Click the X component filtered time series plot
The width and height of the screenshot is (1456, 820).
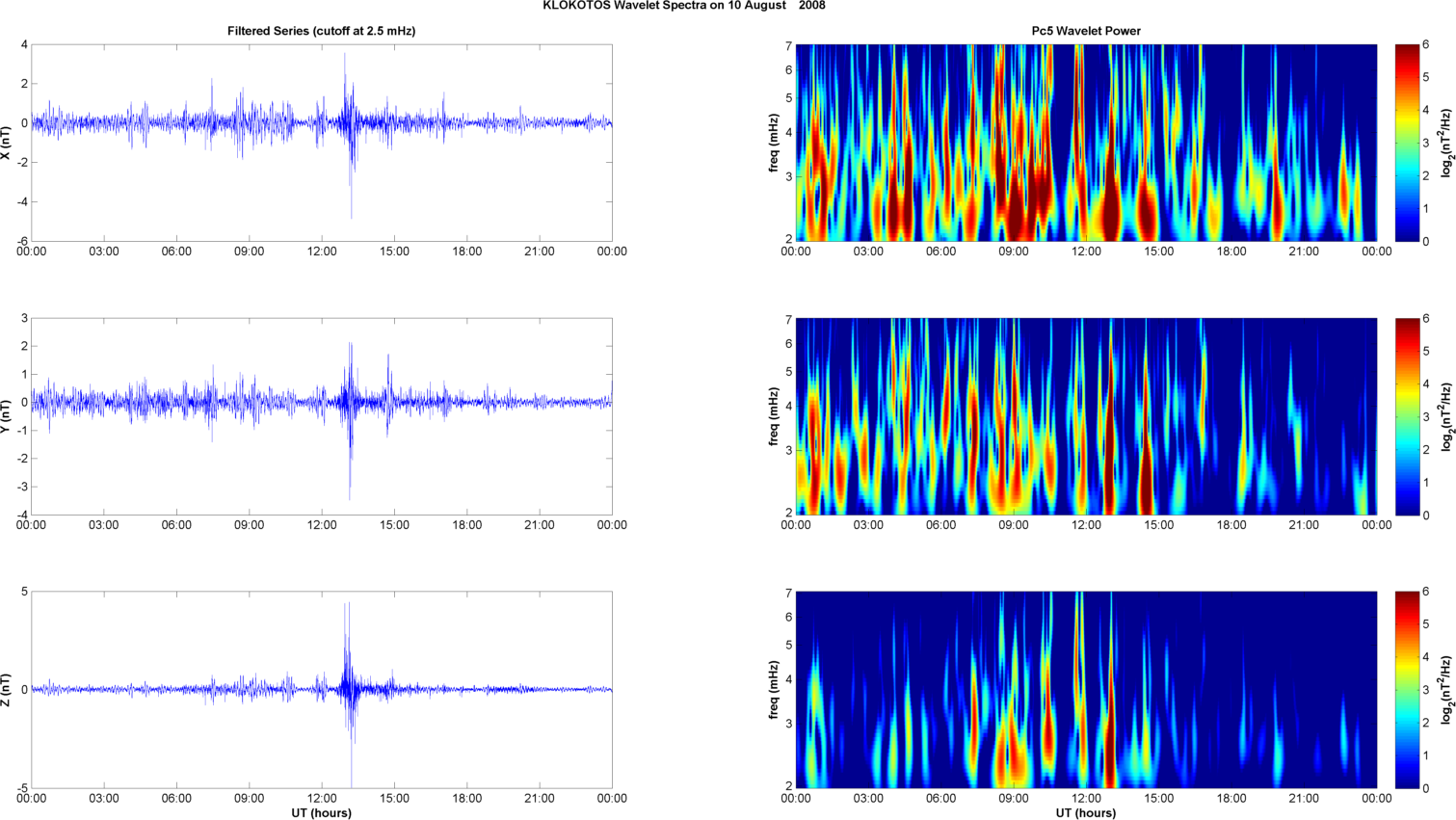coord(322,143)
